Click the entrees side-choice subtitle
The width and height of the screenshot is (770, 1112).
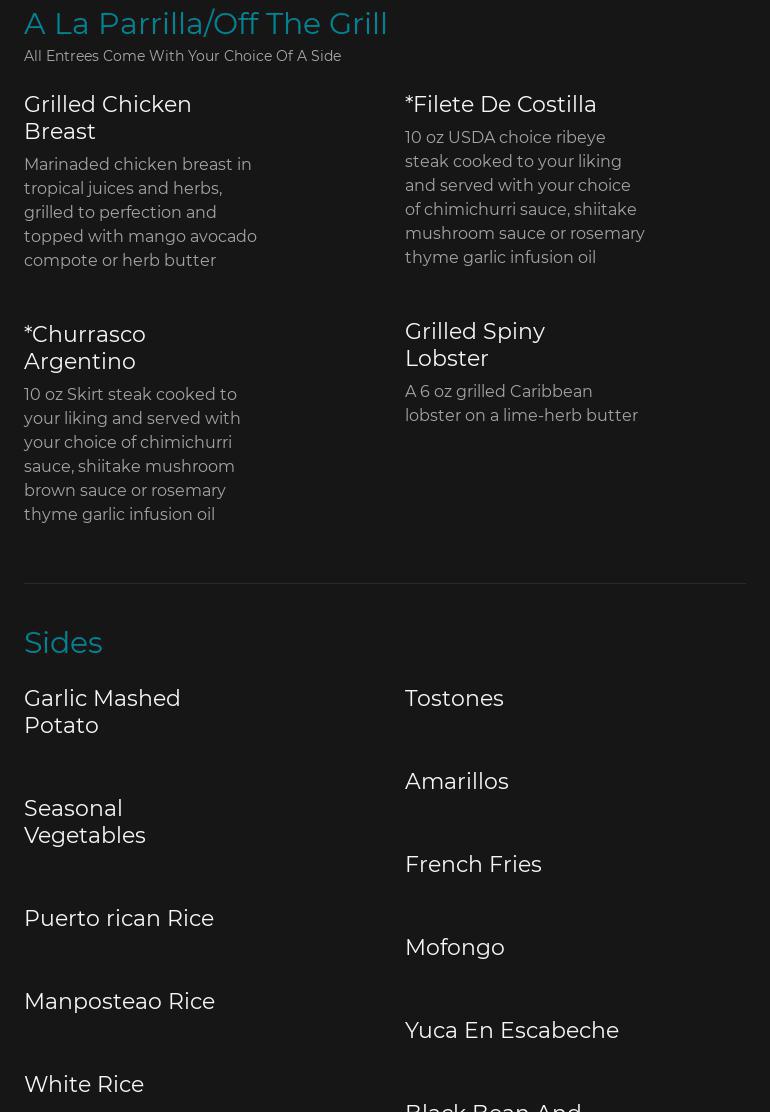[x=182, y=56]
